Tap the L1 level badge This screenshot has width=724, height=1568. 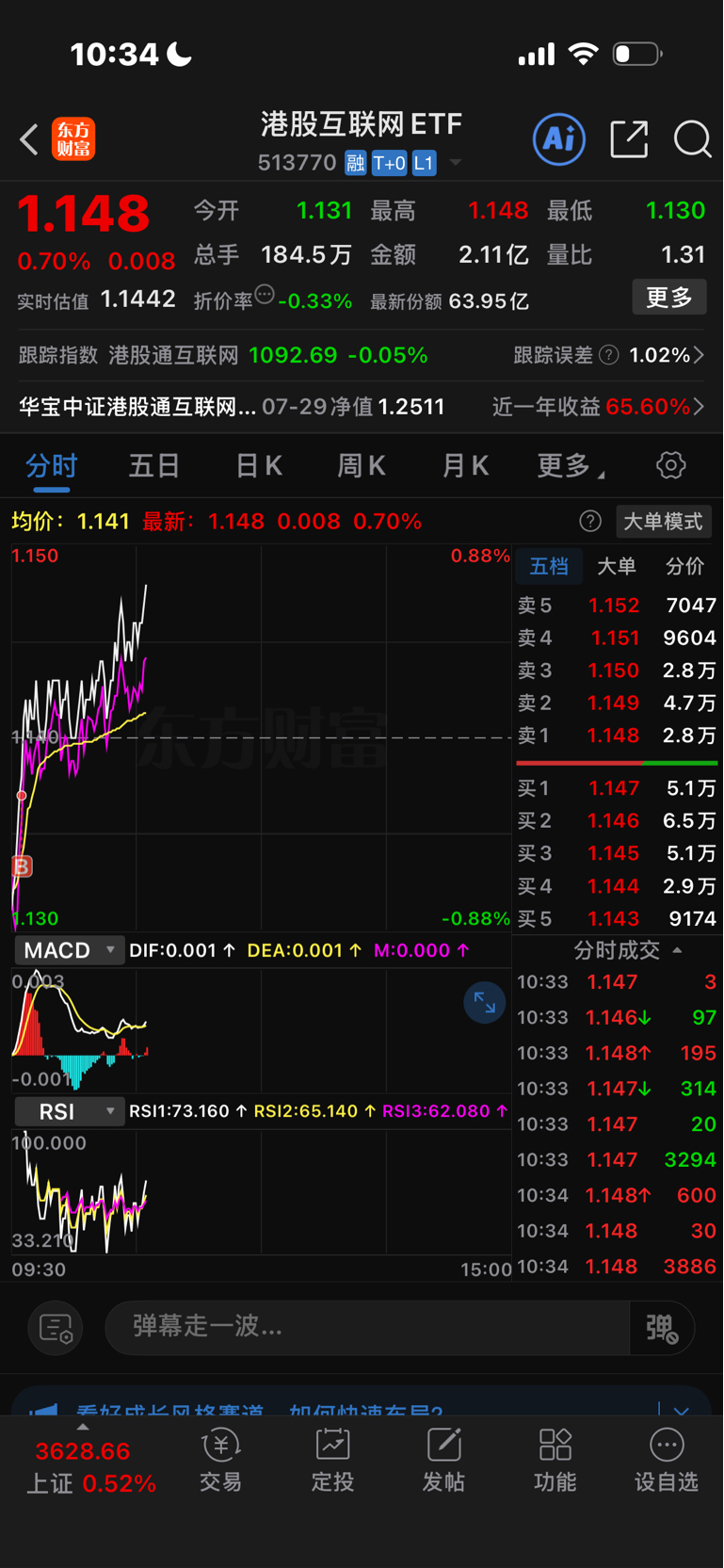pos(424,163)
